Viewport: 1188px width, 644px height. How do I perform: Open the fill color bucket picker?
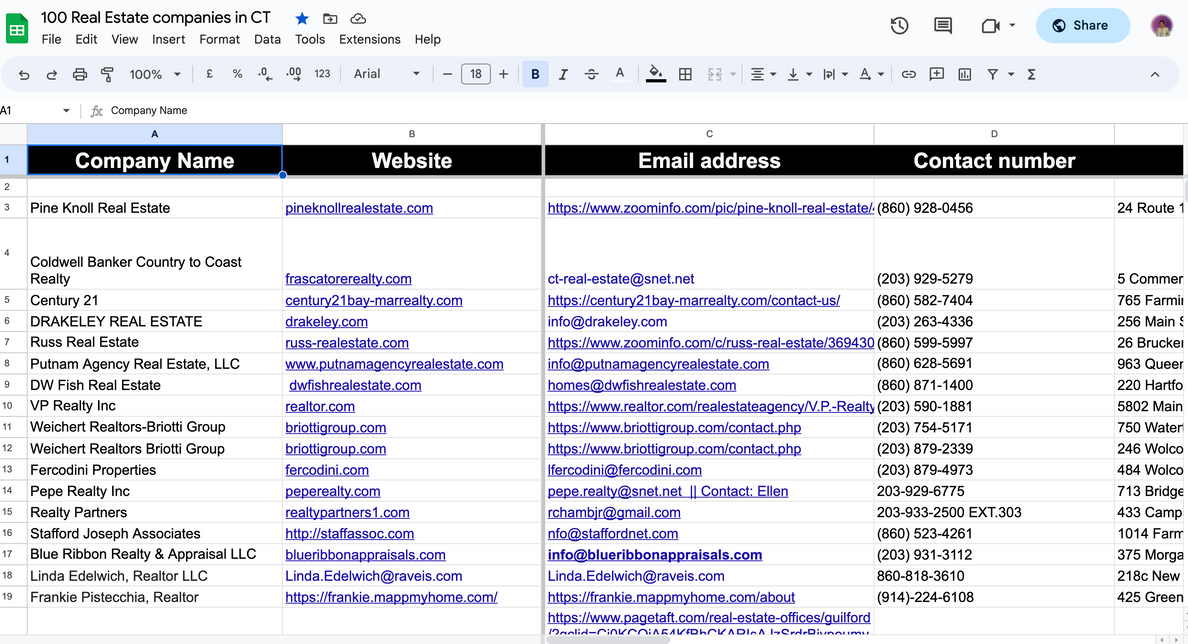pyautogui.click(x=655, y=74)
